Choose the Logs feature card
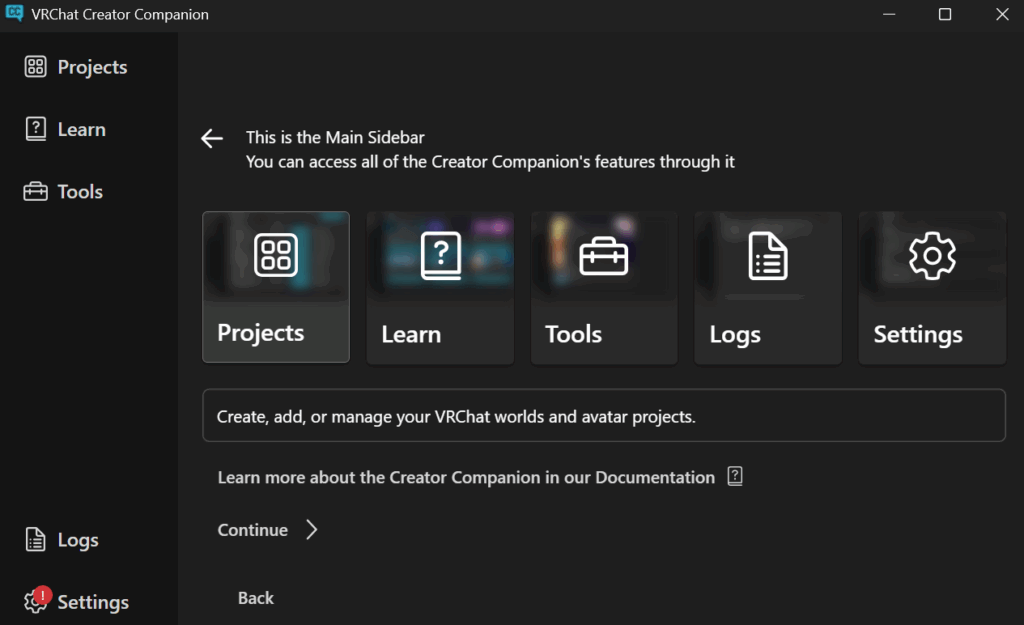Viewport: 1024px width, 625px height. point(768,287)
